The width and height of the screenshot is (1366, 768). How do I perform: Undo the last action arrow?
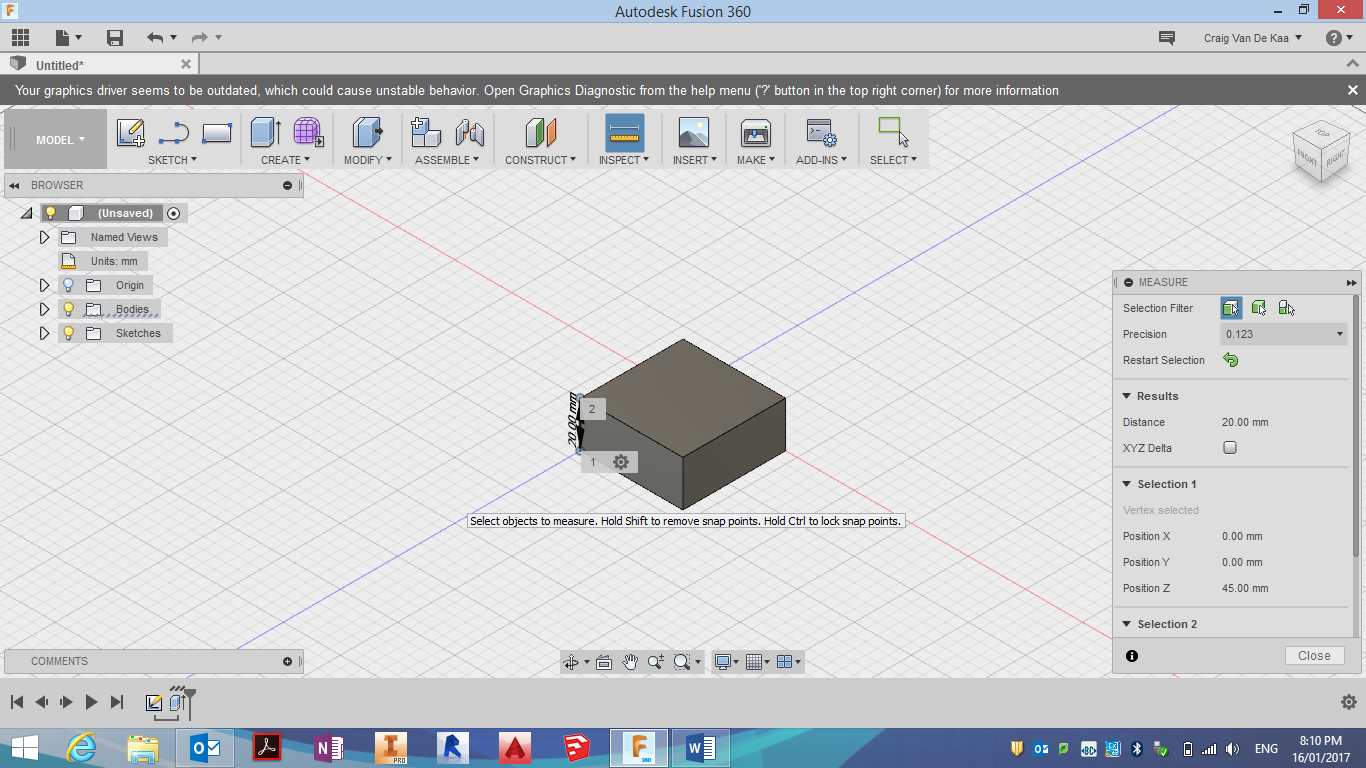coord(154,38)
